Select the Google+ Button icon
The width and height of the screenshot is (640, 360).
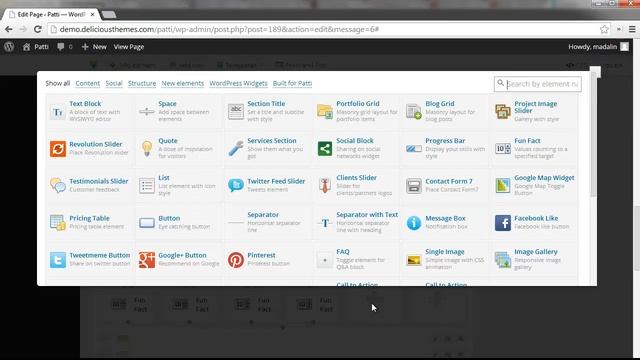tap(147, 260)
